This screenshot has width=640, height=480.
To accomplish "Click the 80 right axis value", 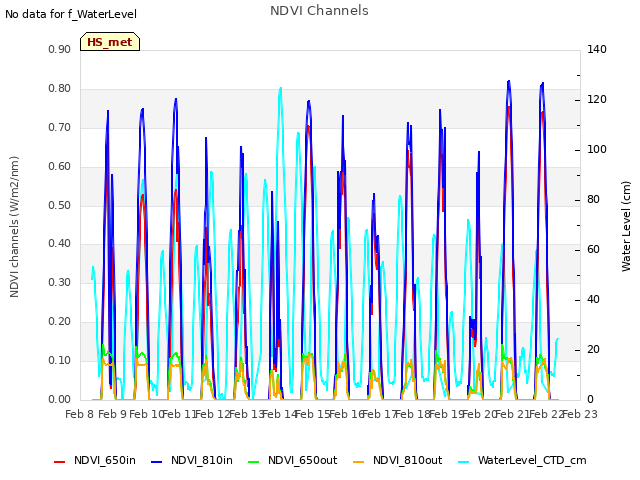I will tap(593, 200).
